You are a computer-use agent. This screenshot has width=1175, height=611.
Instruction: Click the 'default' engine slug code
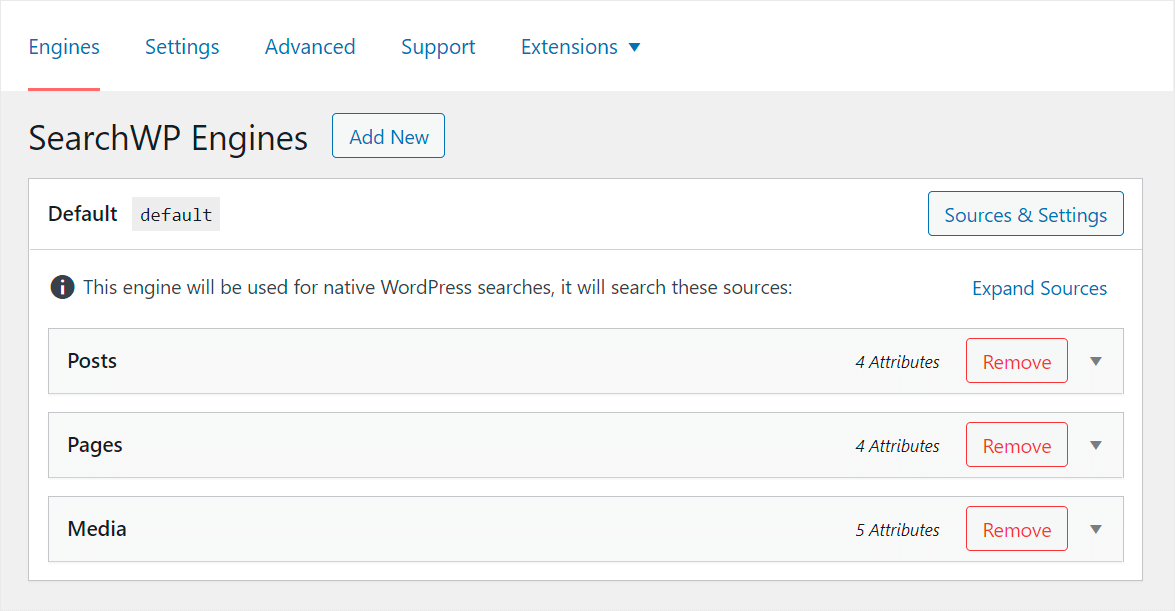(x=176, y=214)
